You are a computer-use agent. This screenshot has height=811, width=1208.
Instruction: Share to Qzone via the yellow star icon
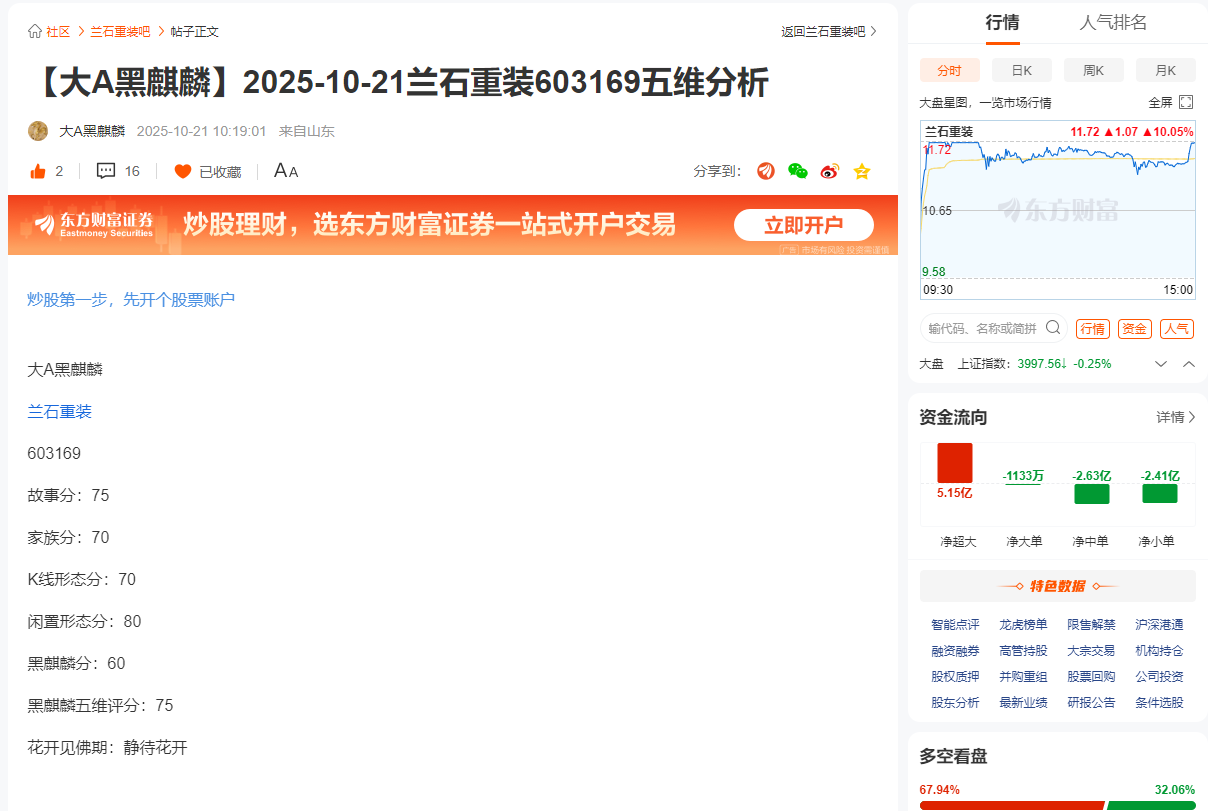pyautogui.click(x=862, y=171)
